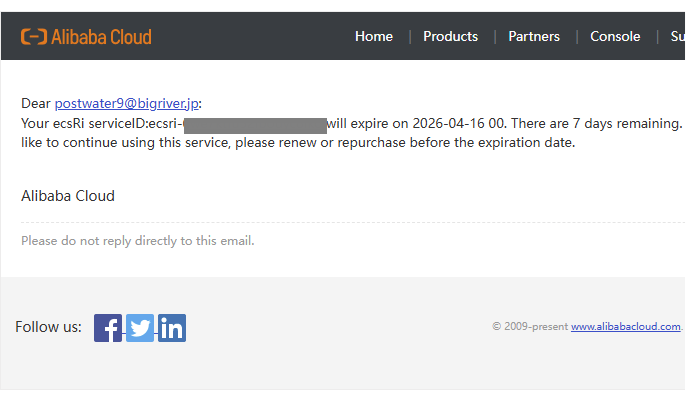Open the Twitter follow icon
This screenshot has height=417, width=695.
point(140,328)
